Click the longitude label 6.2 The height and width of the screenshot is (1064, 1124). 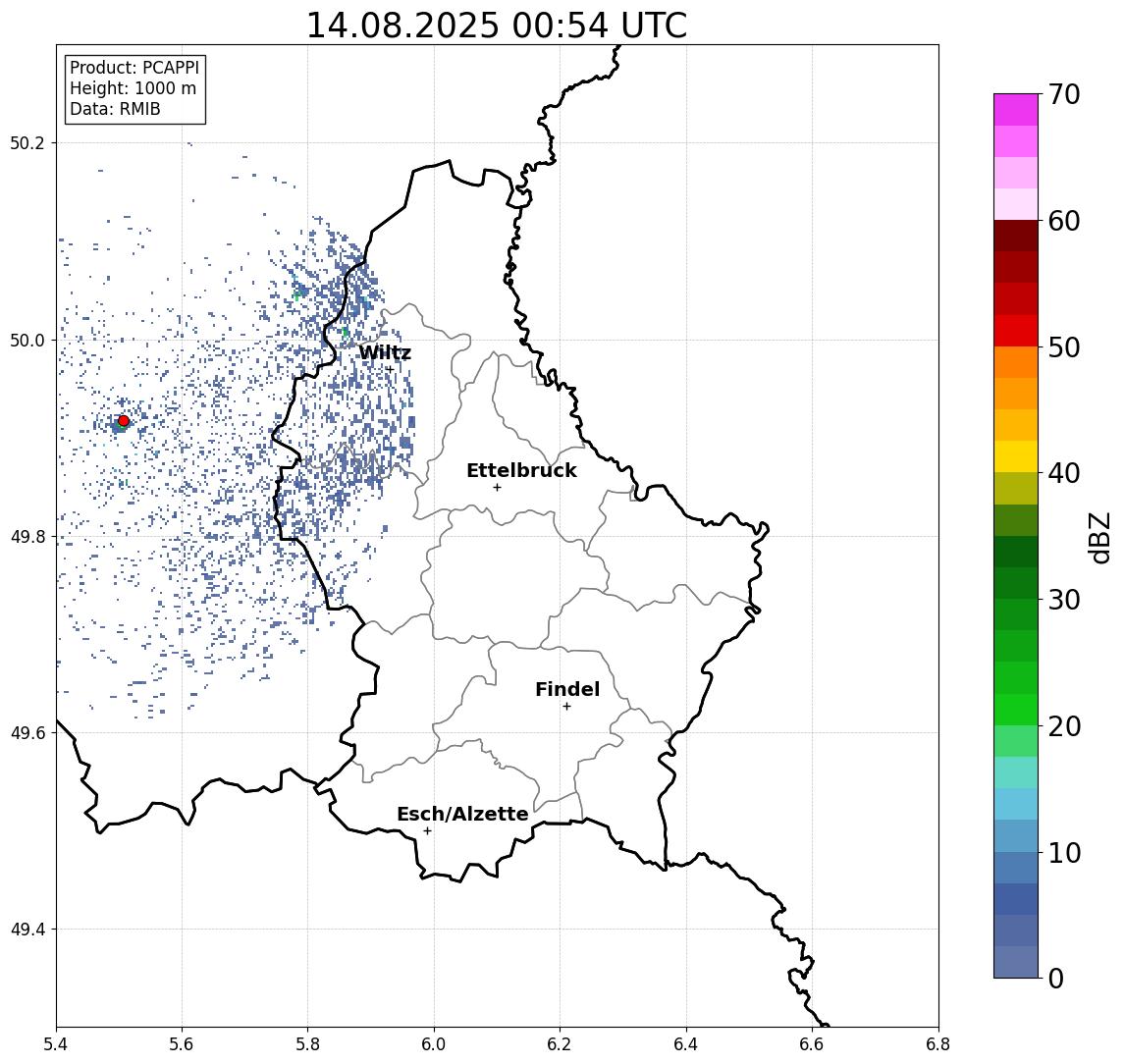tap(560, 1044)
